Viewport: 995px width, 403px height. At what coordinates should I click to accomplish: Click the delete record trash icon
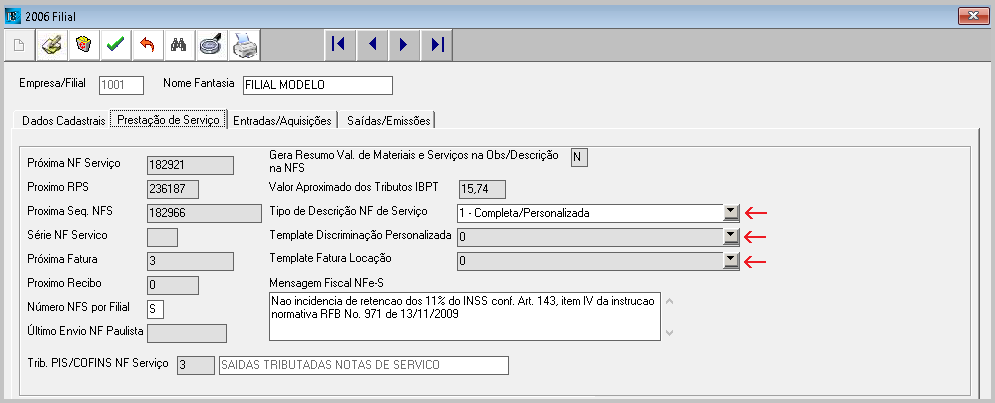click(x=84, y=44)
